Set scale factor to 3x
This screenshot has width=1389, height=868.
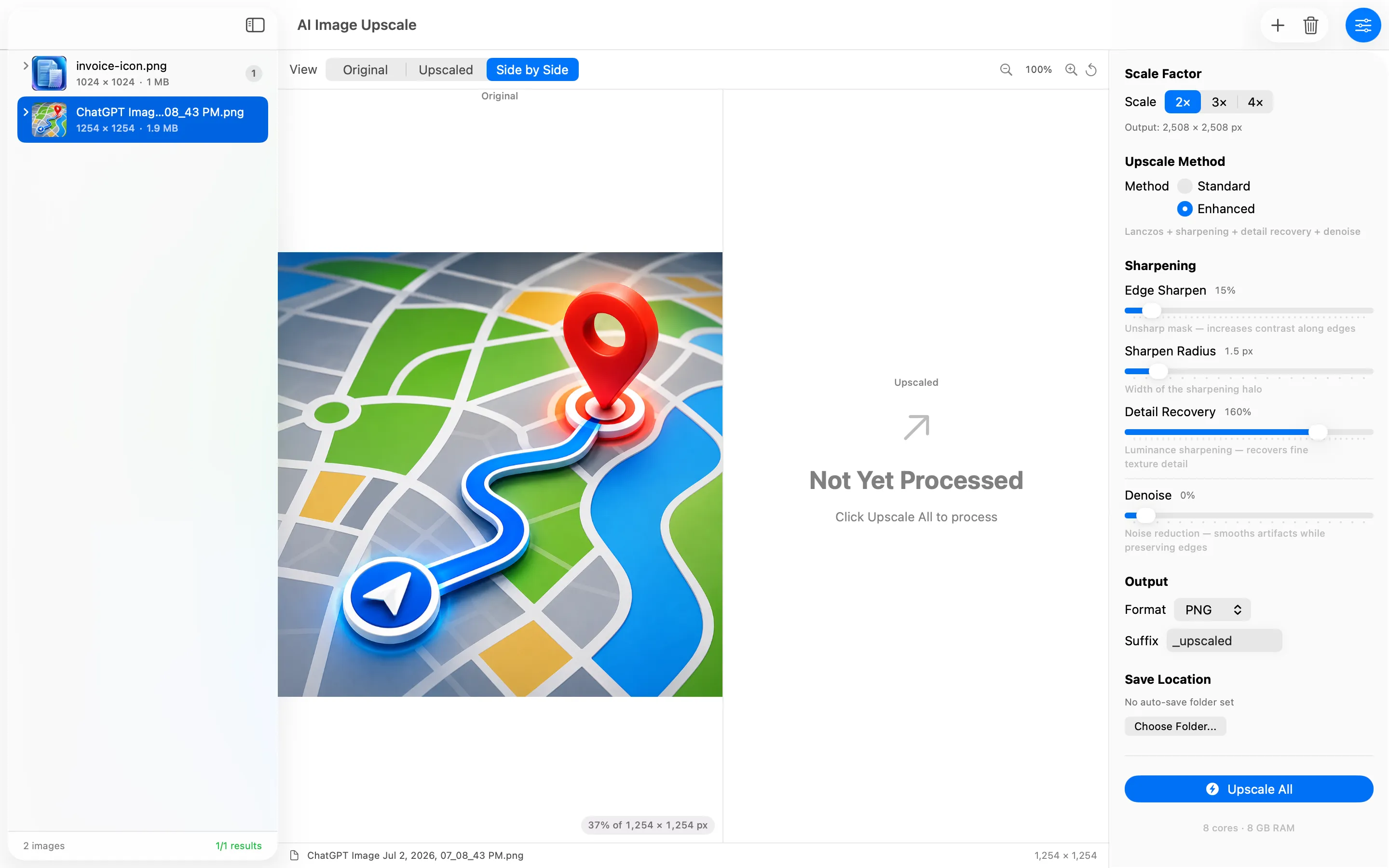pos(1219,102)
